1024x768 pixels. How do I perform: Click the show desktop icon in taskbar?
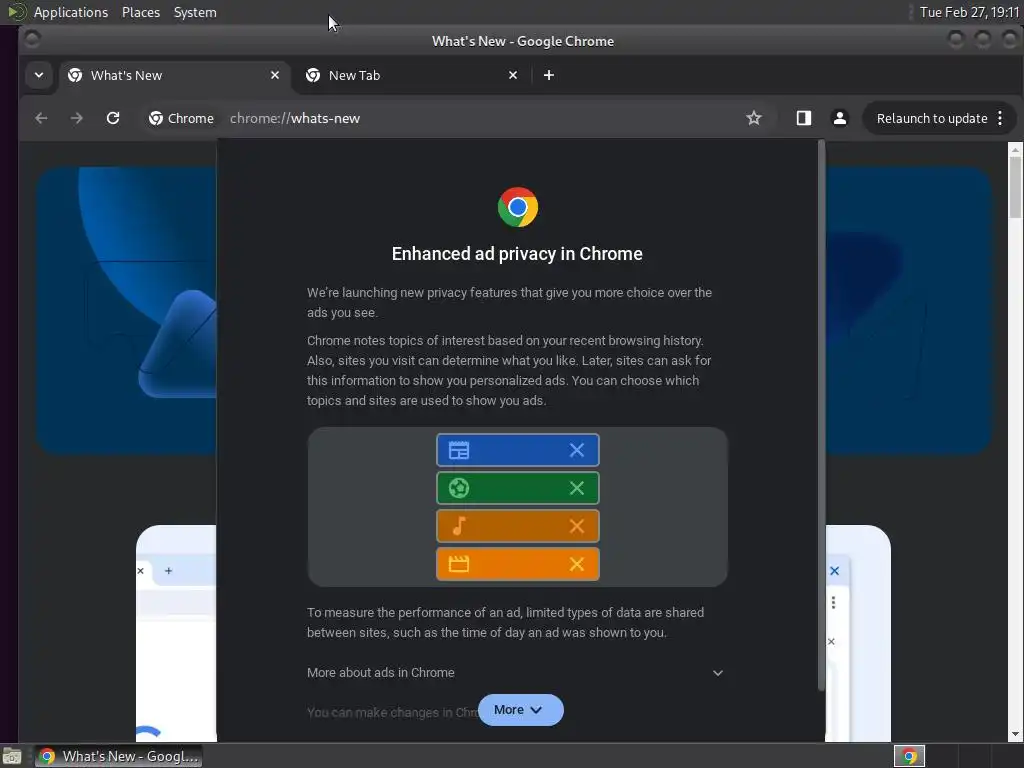(x=12, y=756)
